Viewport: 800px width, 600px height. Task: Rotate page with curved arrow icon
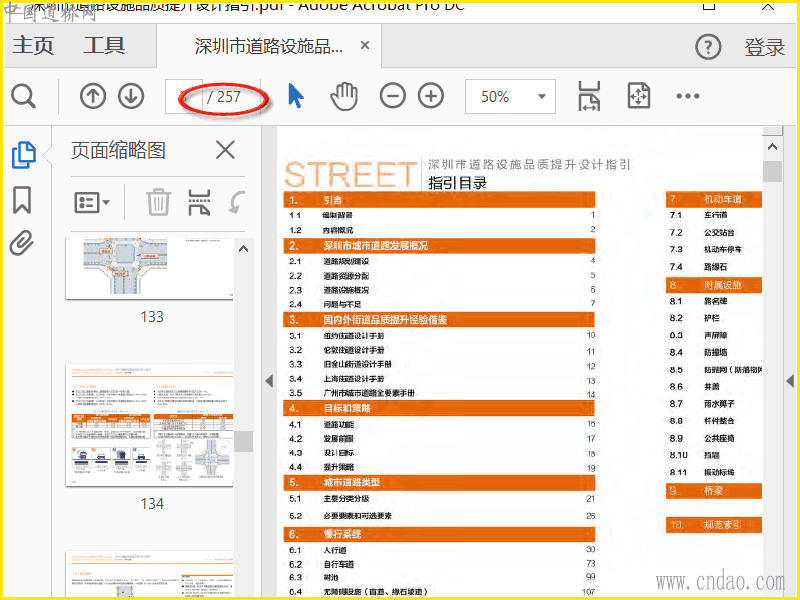(x=237, y=202)
